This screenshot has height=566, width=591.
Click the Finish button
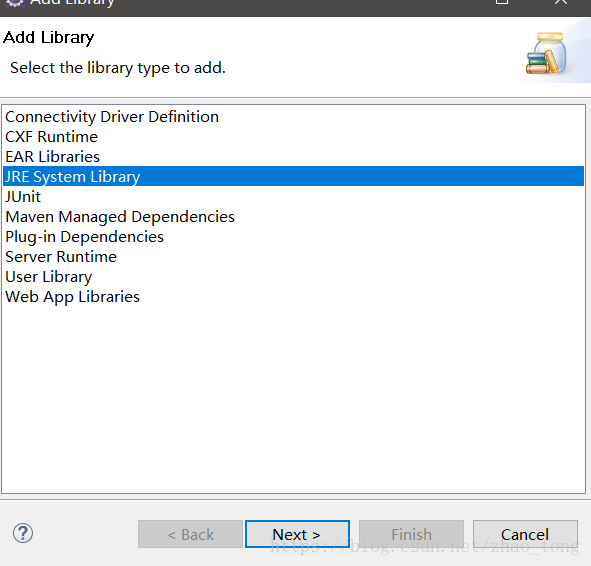click(411, 534)
